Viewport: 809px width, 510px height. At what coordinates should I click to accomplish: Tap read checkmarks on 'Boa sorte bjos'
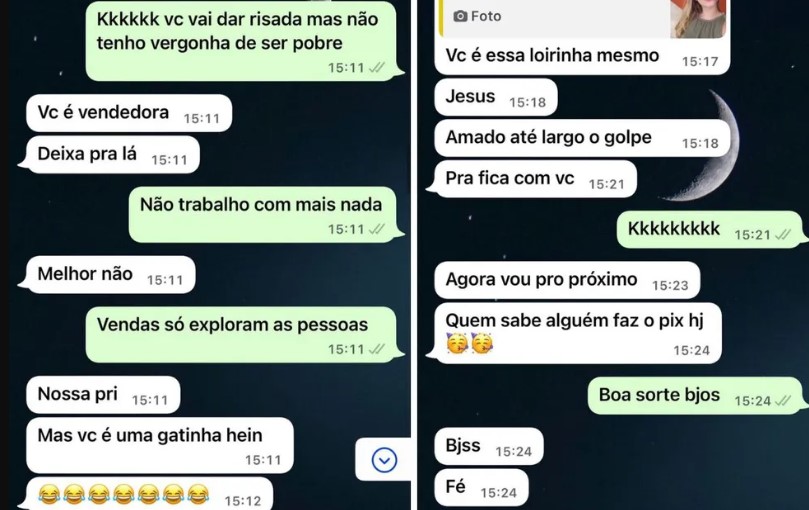pyautogui.click(x=783, y=400)
